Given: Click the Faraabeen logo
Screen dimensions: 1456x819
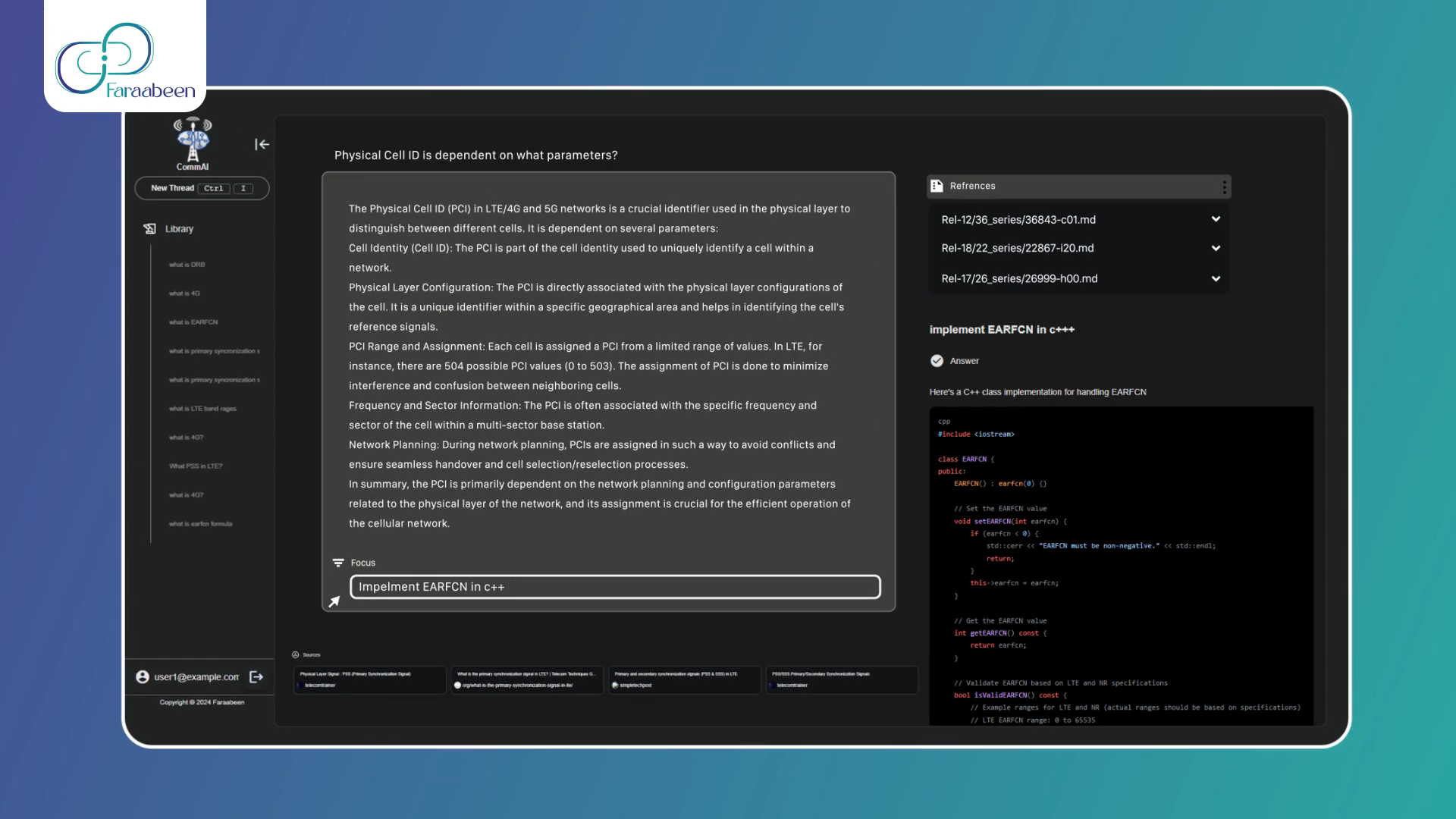Looking at the screenshot, I should point(125,61).
